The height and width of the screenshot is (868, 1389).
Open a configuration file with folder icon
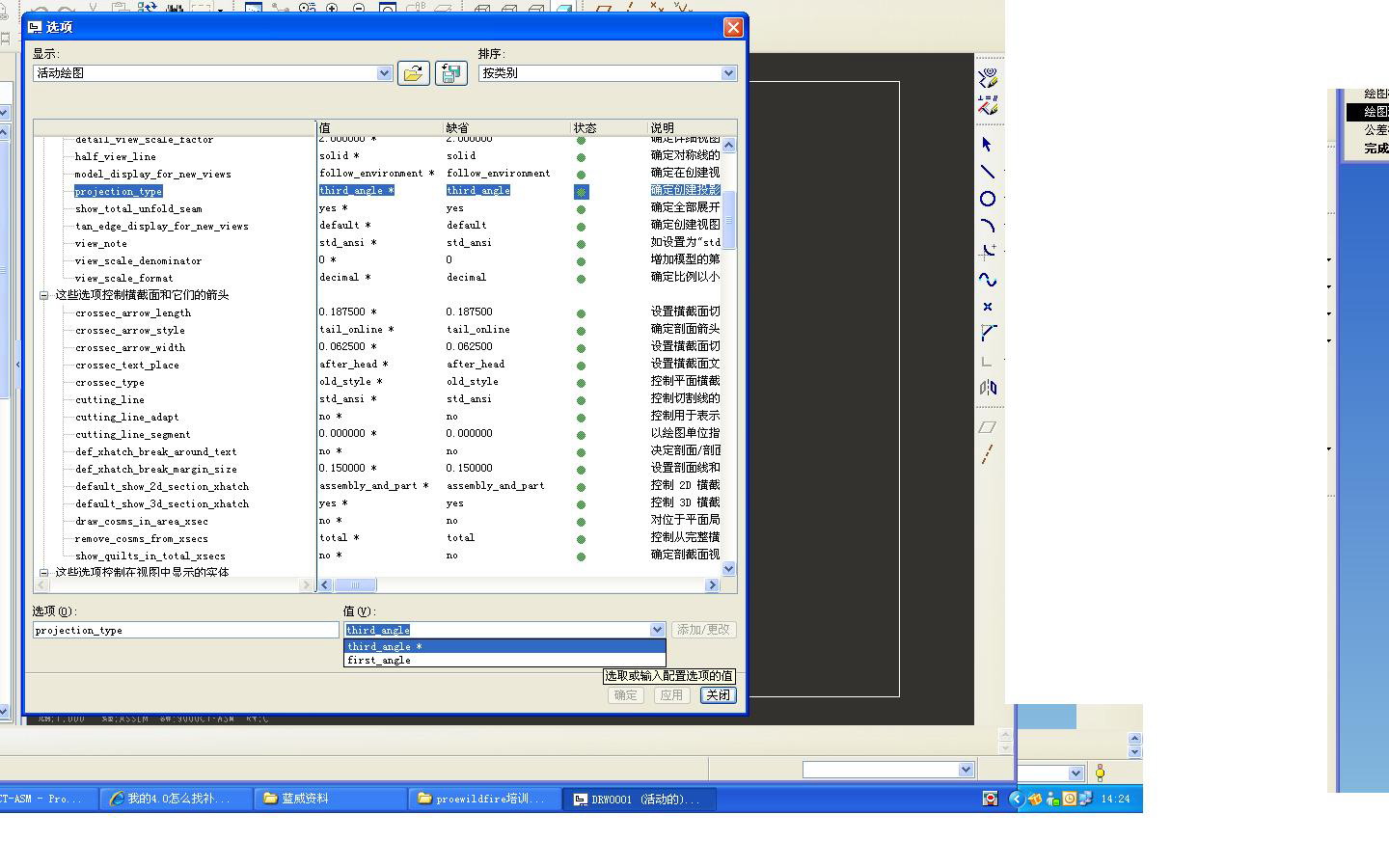tap(414, 73)
